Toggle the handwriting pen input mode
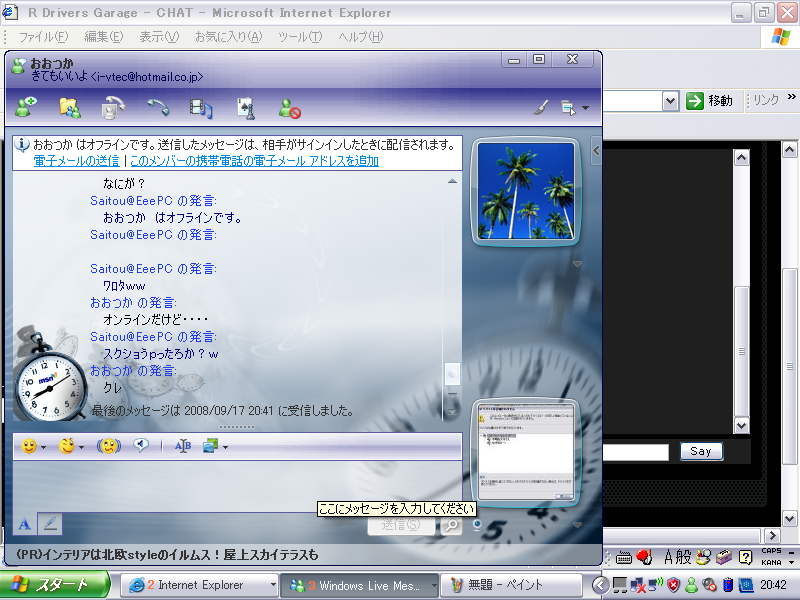This screenshot has width=800, height=600. pyautogui.click(x=51, y=523)
